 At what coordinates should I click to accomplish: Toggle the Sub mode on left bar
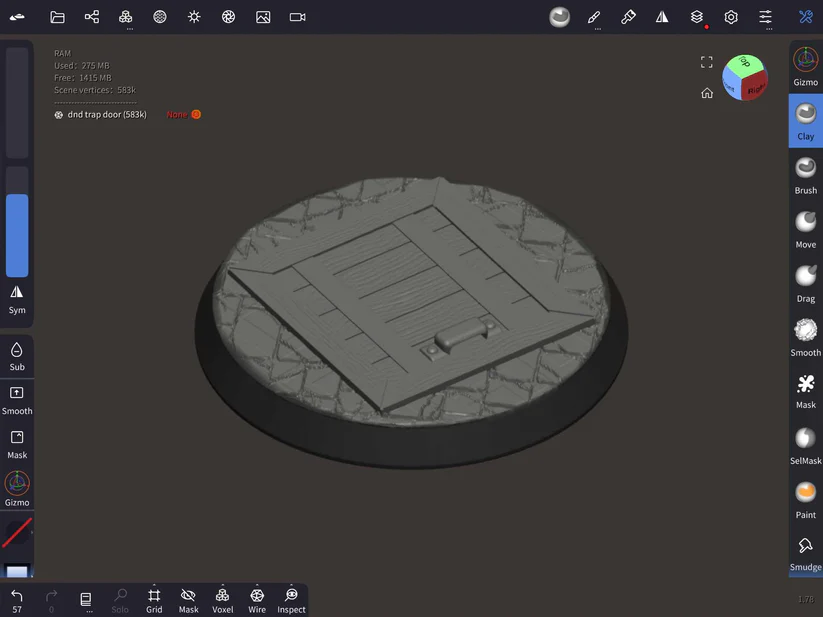tap(17, 357)
